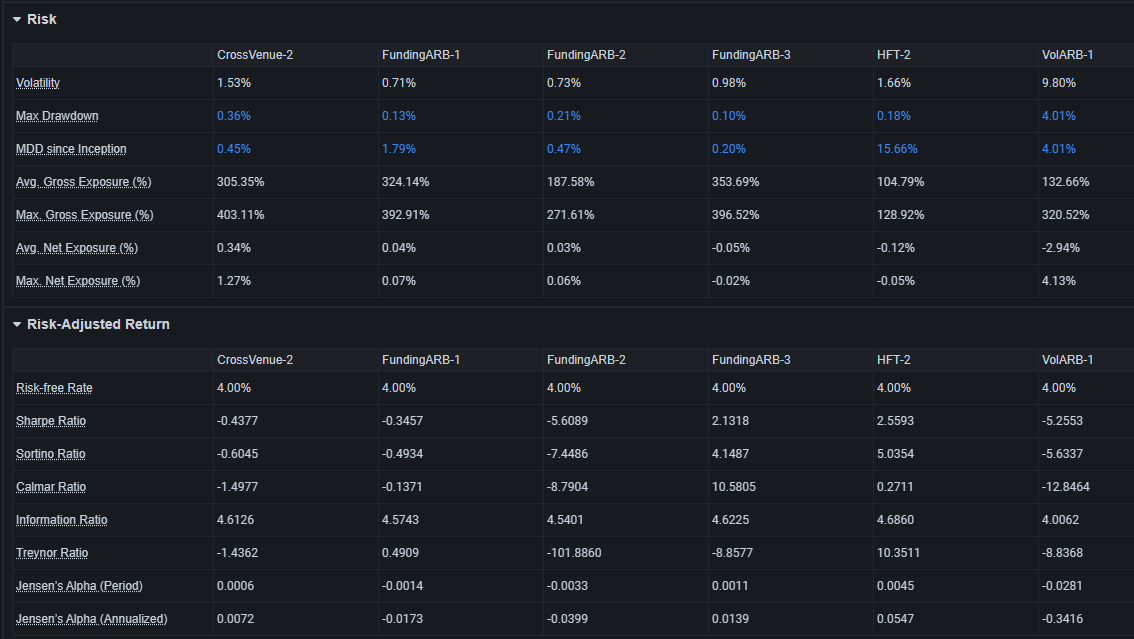Select HFT-2 Treynor Ratio 10.3511
Screen dimensions: 1134x639
click(898, 553)
